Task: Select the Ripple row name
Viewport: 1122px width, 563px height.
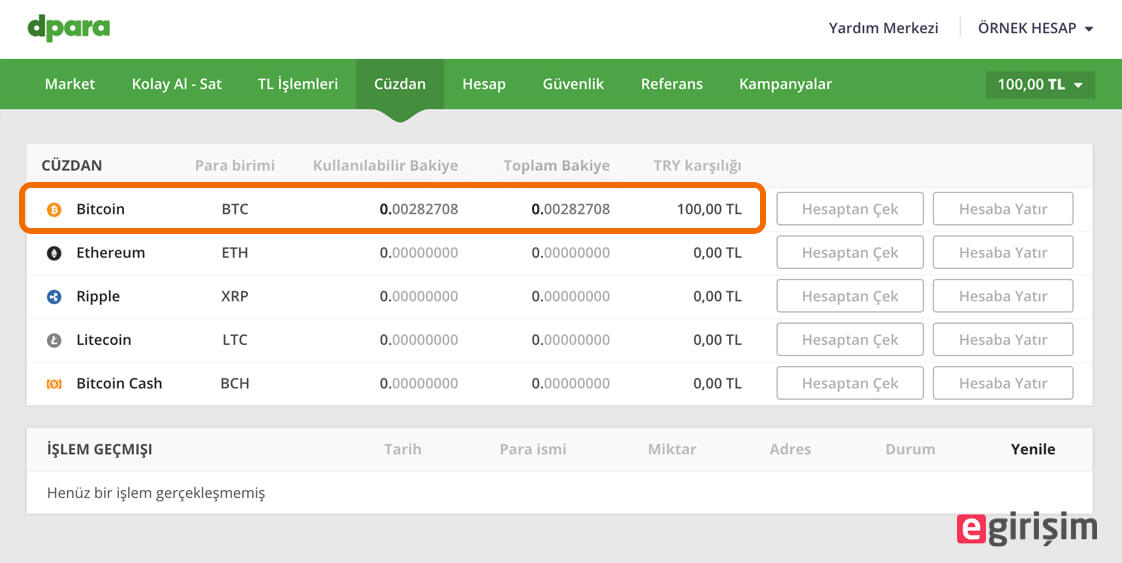Action: point(98,297)
